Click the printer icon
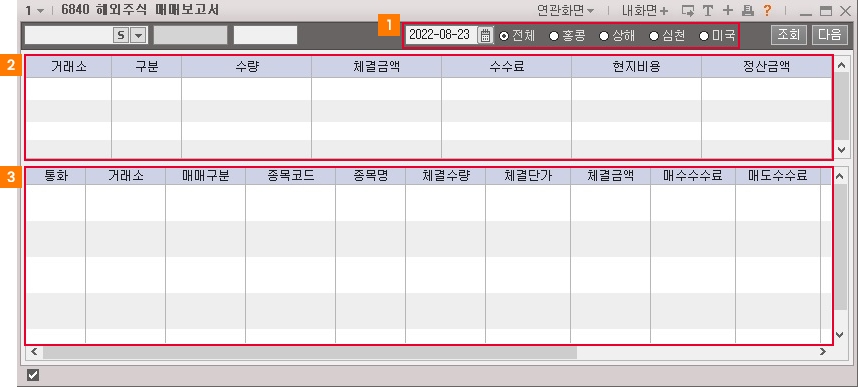 click(x=747, y=10)
